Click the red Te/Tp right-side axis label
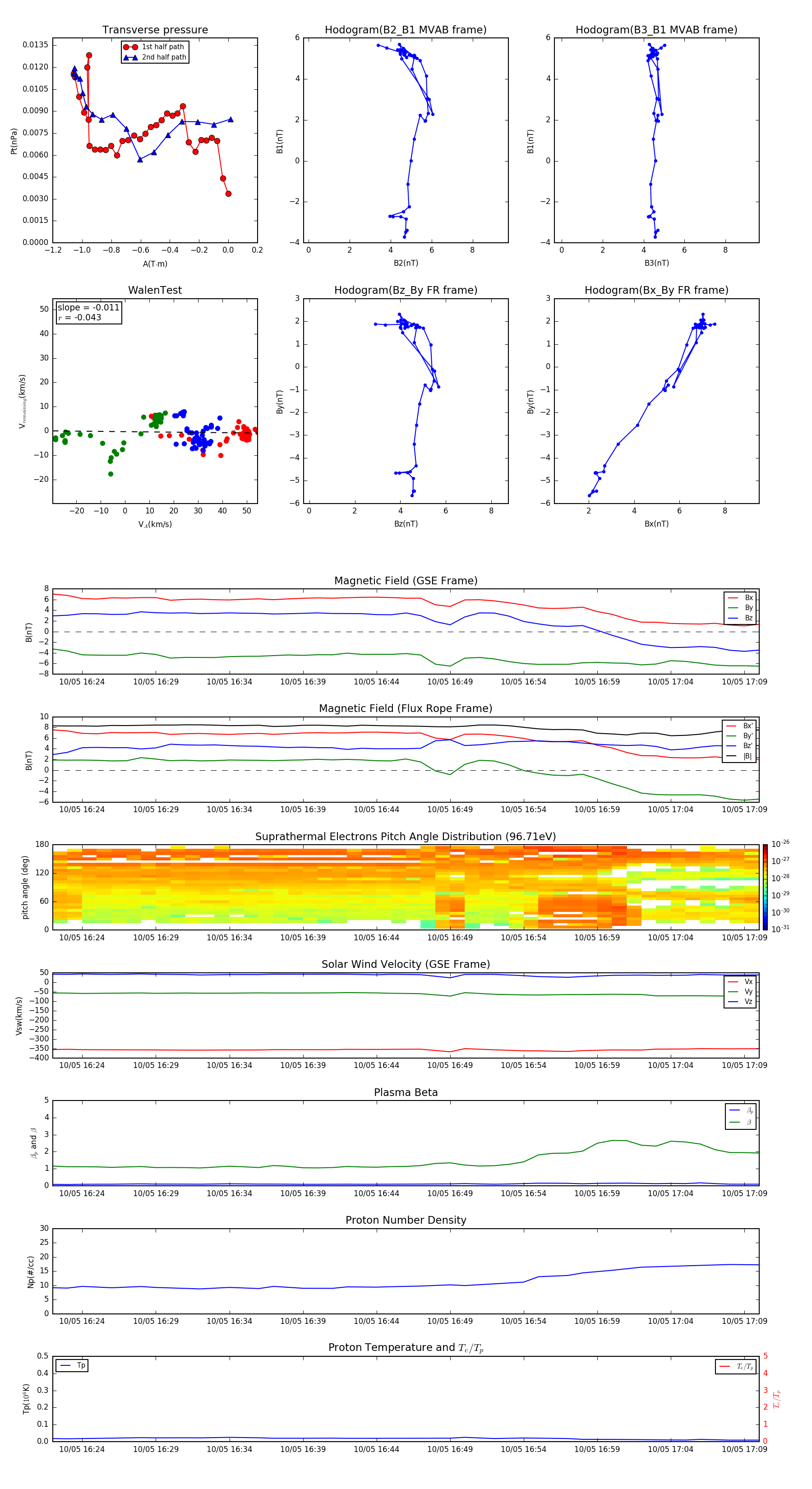 click(x=776, y=1399)
